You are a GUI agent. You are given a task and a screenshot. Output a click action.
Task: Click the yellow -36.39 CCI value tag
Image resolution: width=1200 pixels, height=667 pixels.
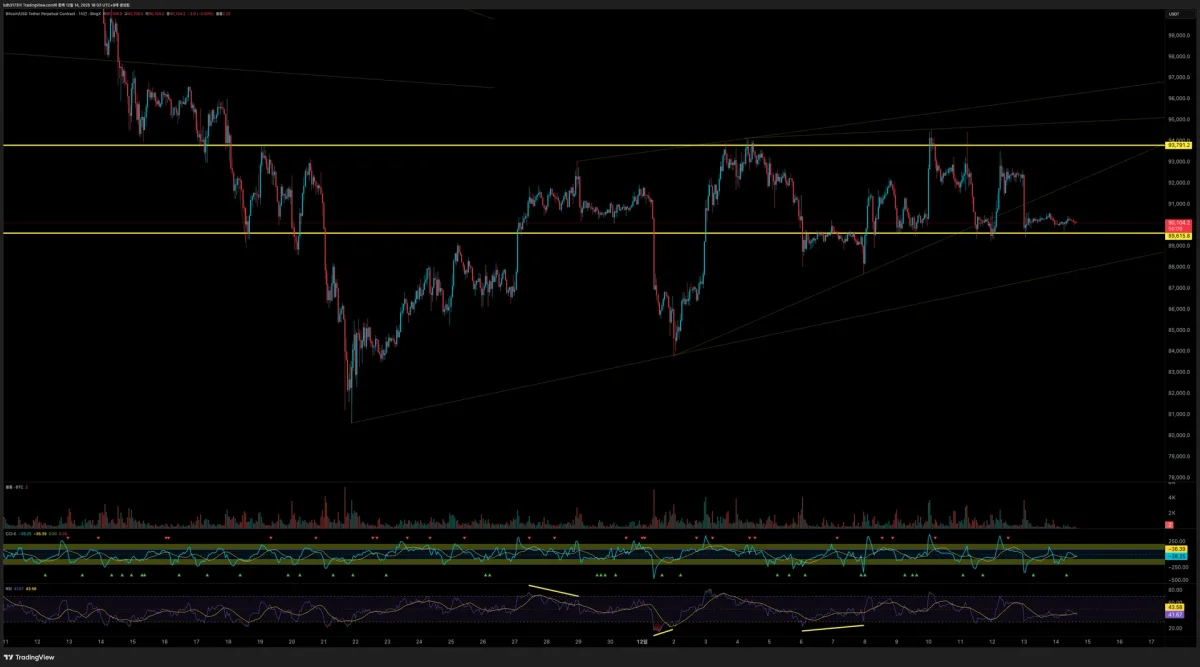pos(1174,550)
